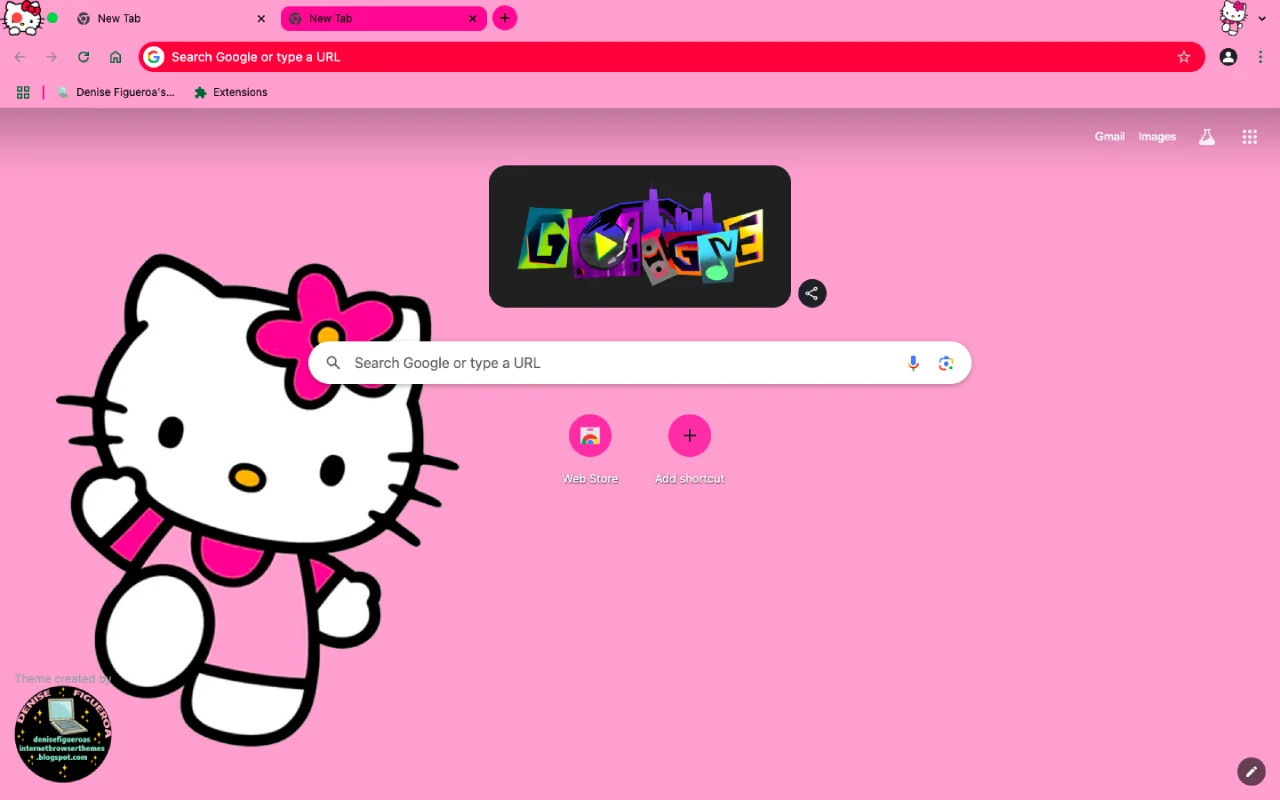The image size is (1280, 800).
Task: Reload the current page
Action: click(84, 57)
